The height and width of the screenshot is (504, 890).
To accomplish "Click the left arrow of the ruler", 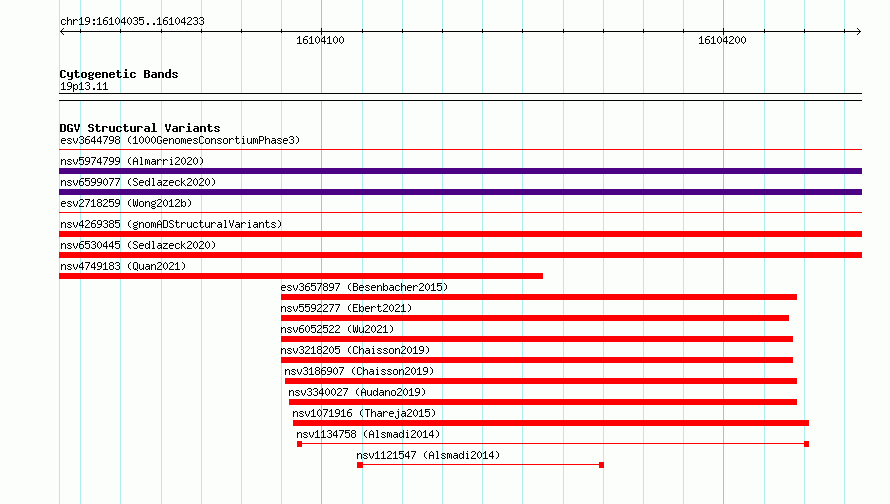I will click(62, 32).
